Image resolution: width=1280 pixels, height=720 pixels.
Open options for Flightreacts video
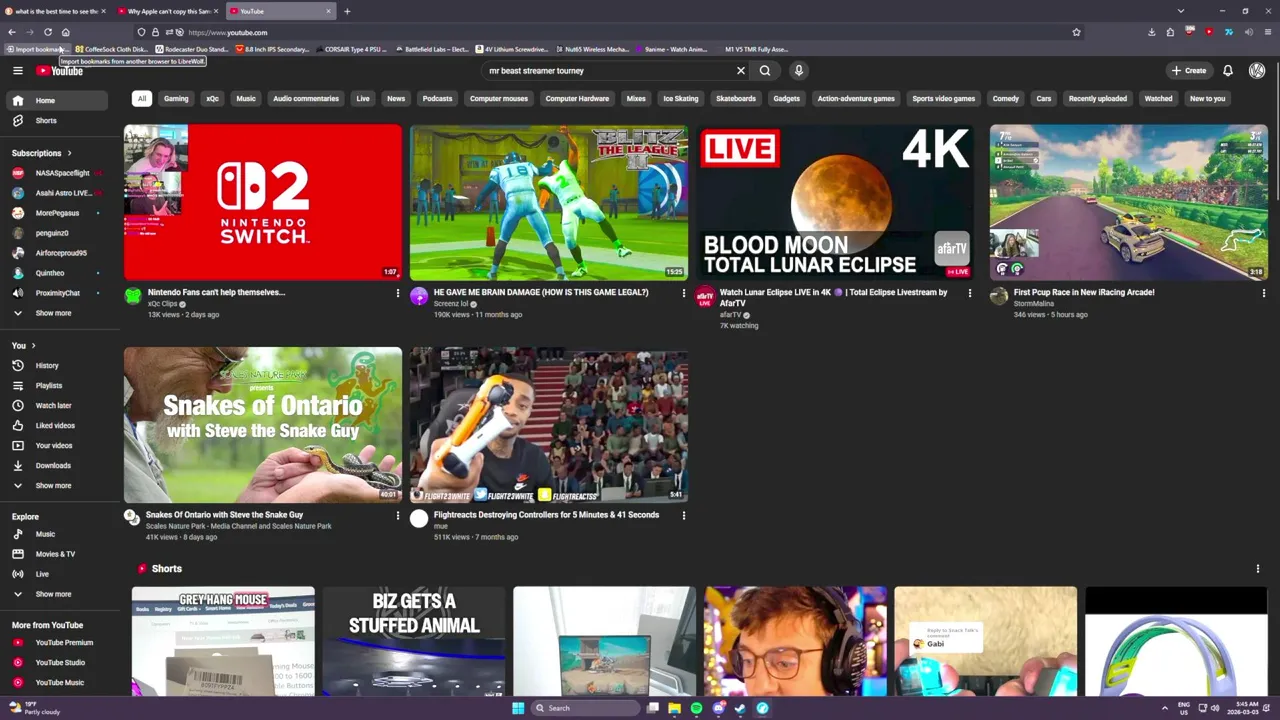click(684, 516)
